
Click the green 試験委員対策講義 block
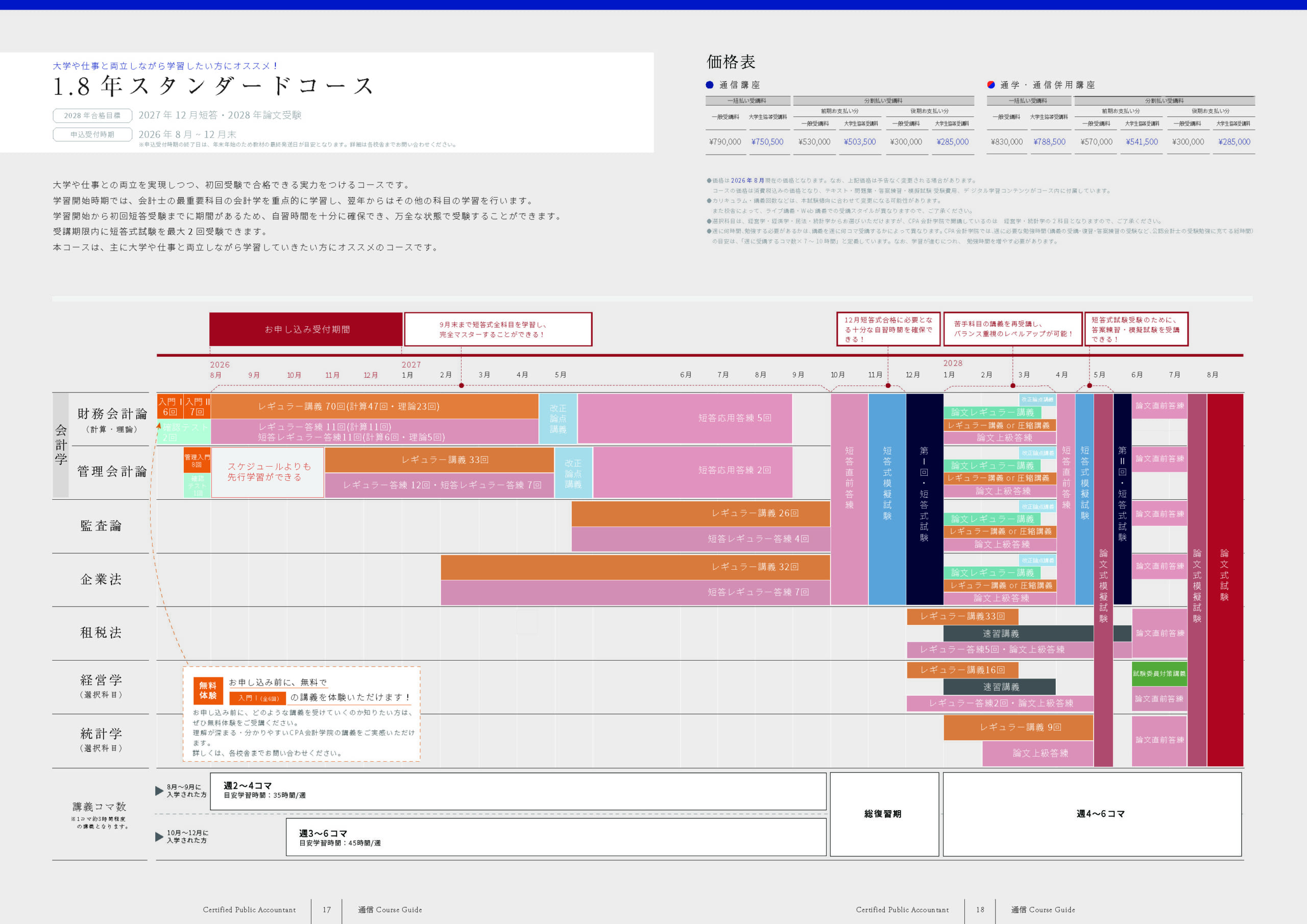[x=1159, y=673]
